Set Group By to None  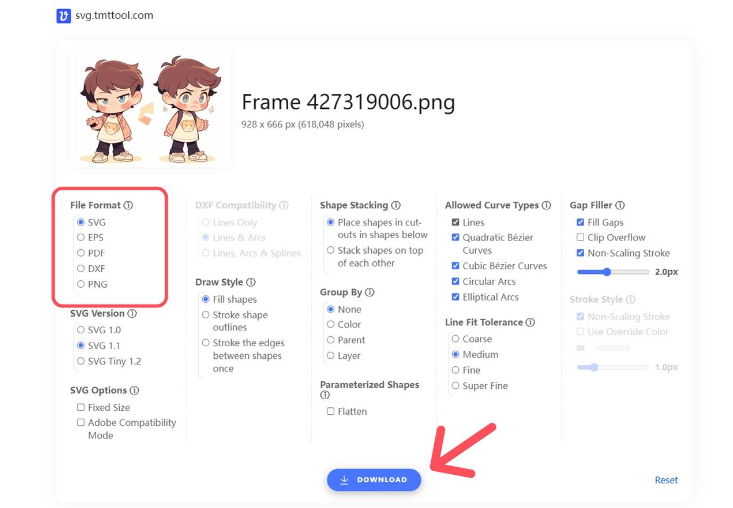click(331, 309)
